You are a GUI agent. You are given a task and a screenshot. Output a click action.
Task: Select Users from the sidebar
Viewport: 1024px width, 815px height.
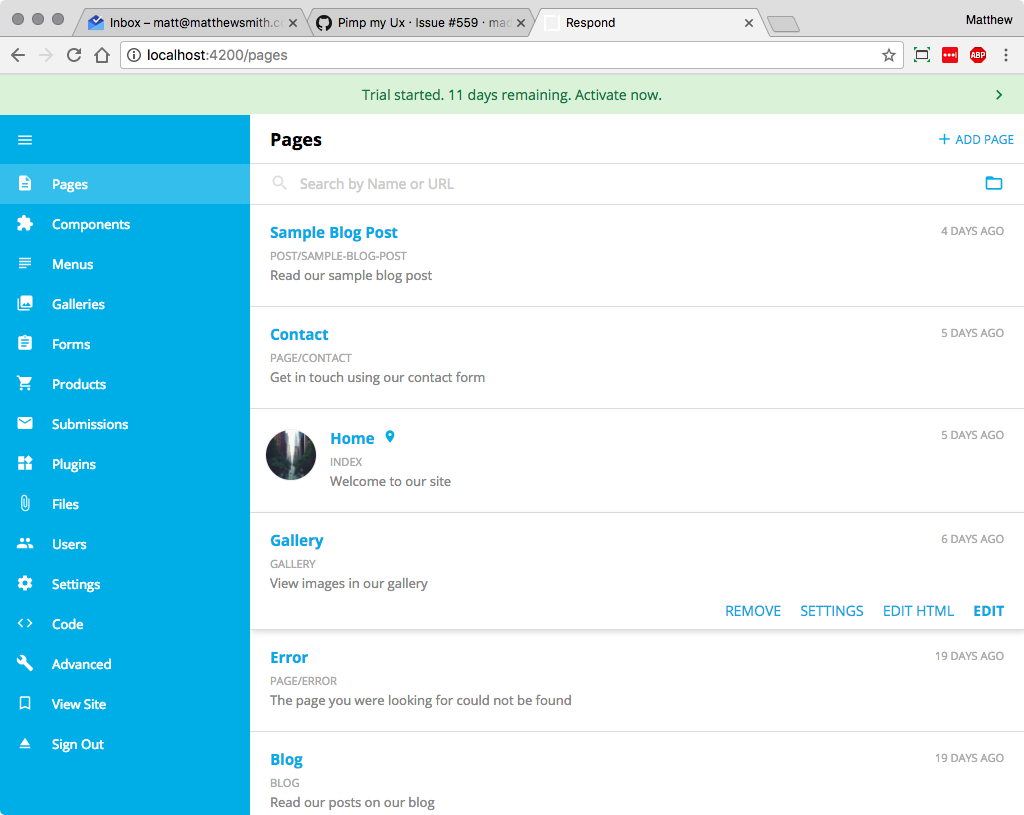69,544
